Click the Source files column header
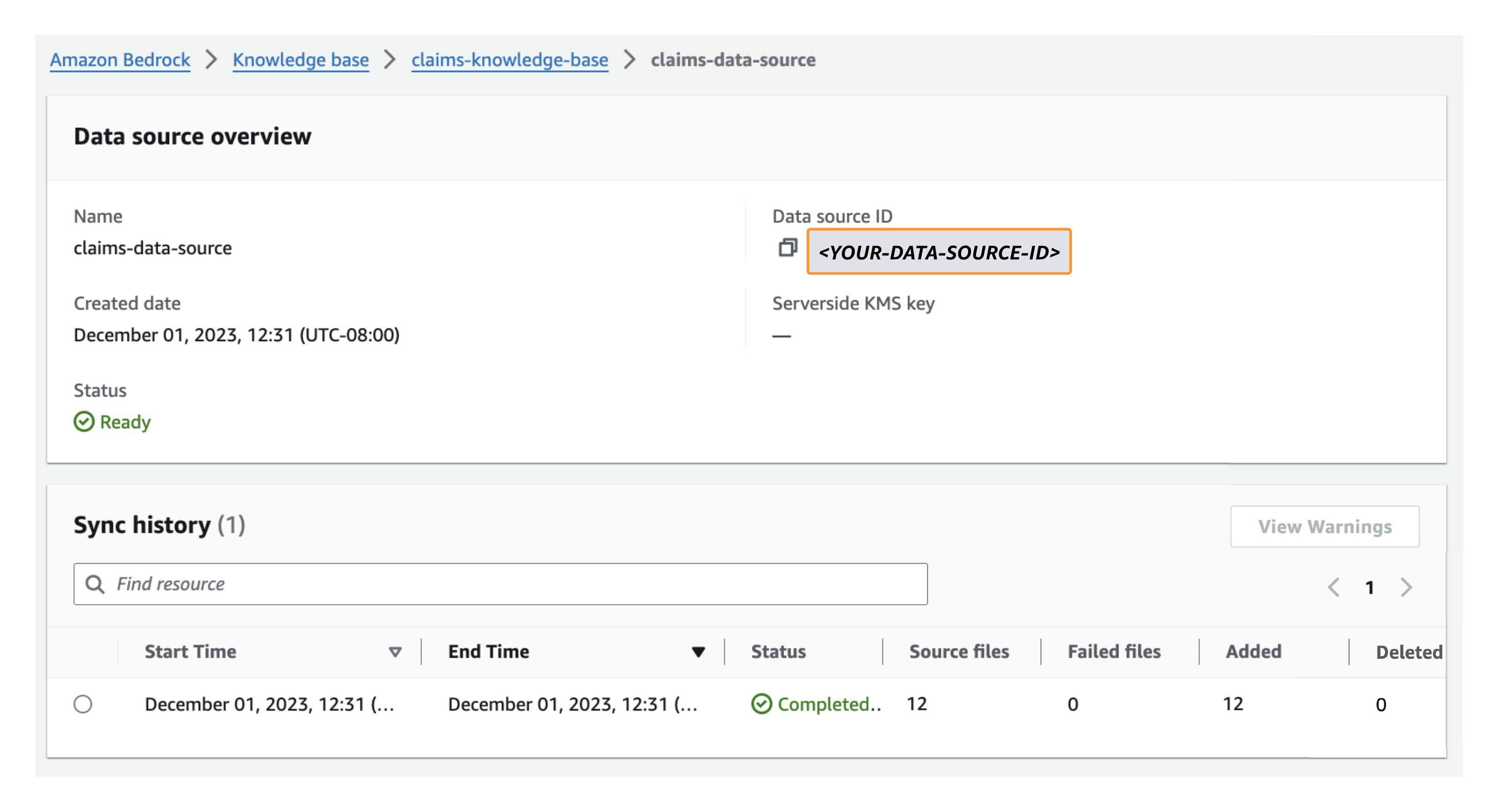Screen dimensions: 1499x812 click(959, 651)
